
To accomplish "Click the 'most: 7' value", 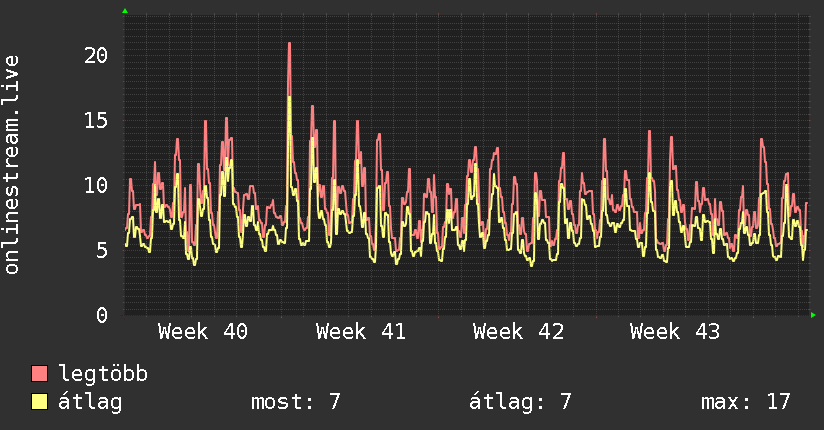I will pyautogui.click(x=296, y=402).
